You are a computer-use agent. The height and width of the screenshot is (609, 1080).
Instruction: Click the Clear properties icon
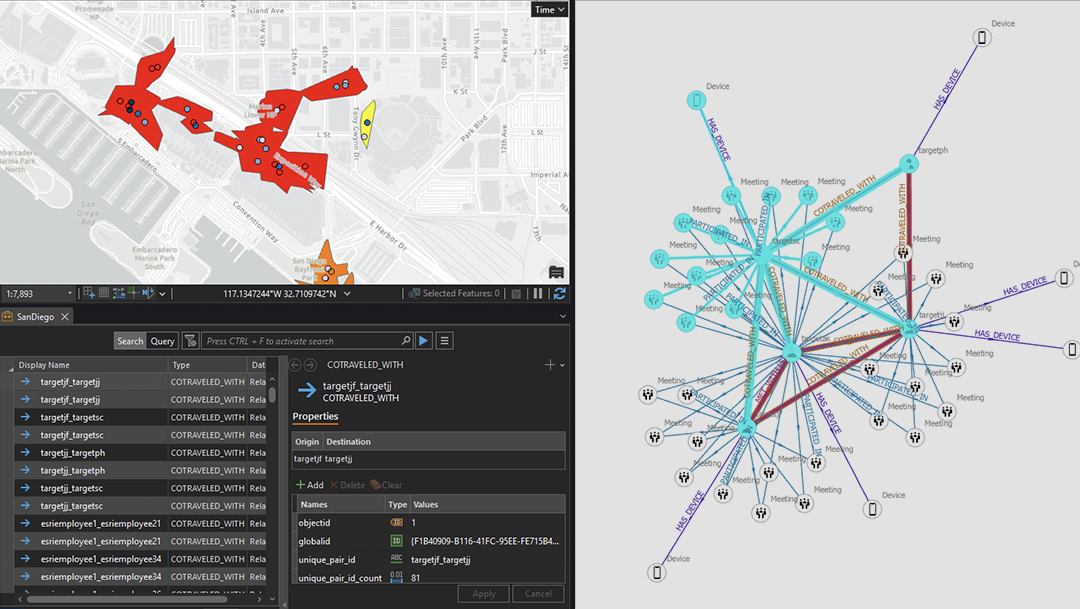[388, 485]
